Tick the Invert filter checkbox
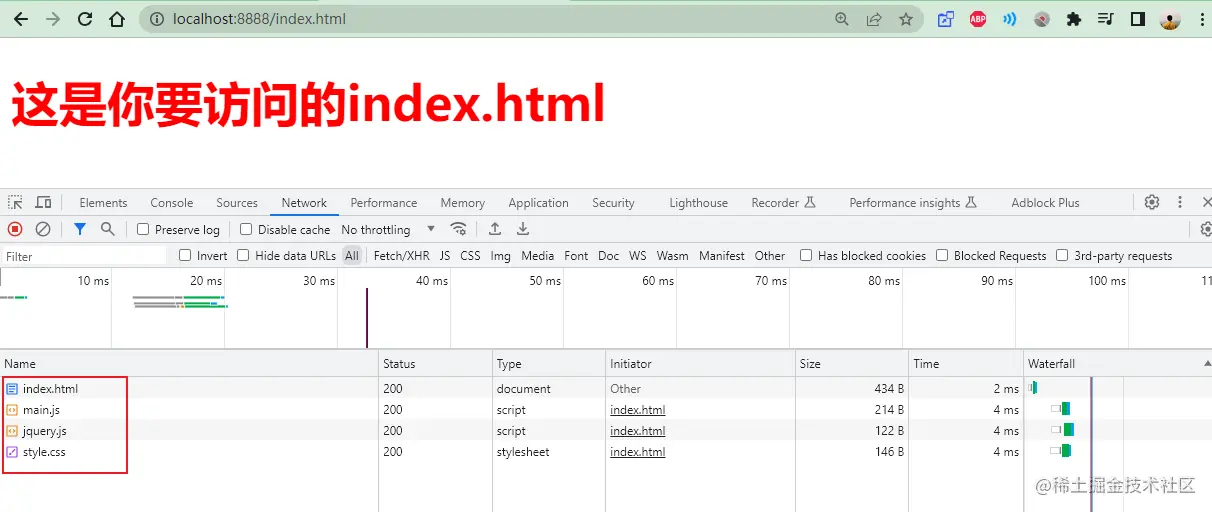This screenshot has width=1212, height=512. 185,255
